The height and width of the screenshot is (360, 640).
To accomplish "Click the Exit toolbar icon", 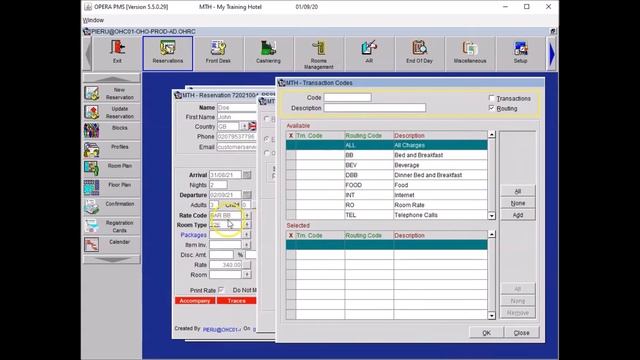I will point(117,53).
